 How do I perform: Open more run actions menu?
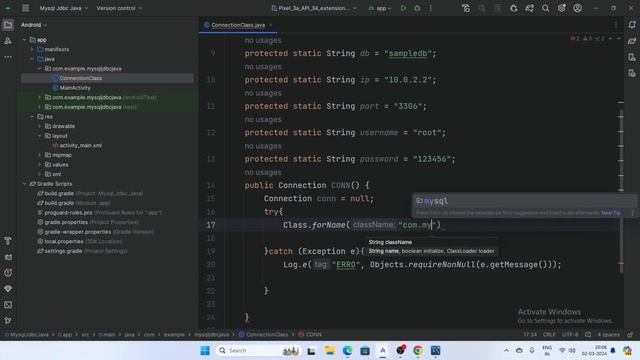(431, 8)
